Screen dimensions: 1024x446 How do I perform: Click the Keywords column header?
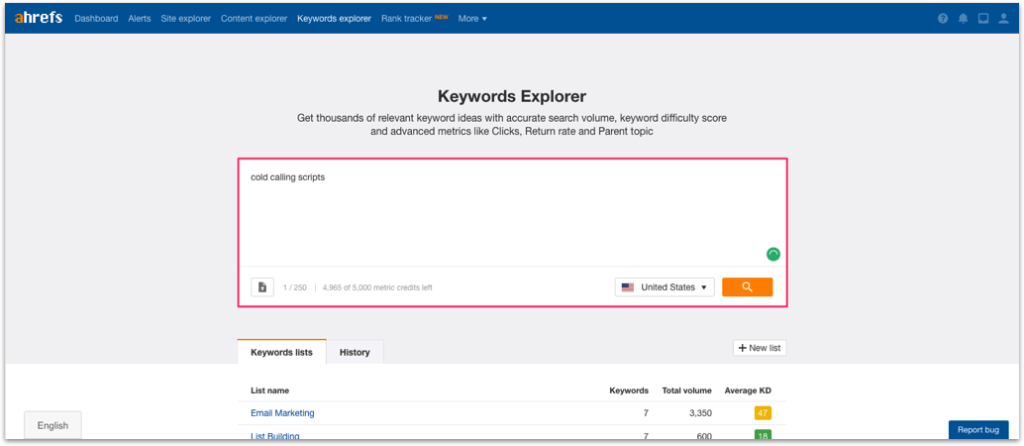tap(629, 390)
